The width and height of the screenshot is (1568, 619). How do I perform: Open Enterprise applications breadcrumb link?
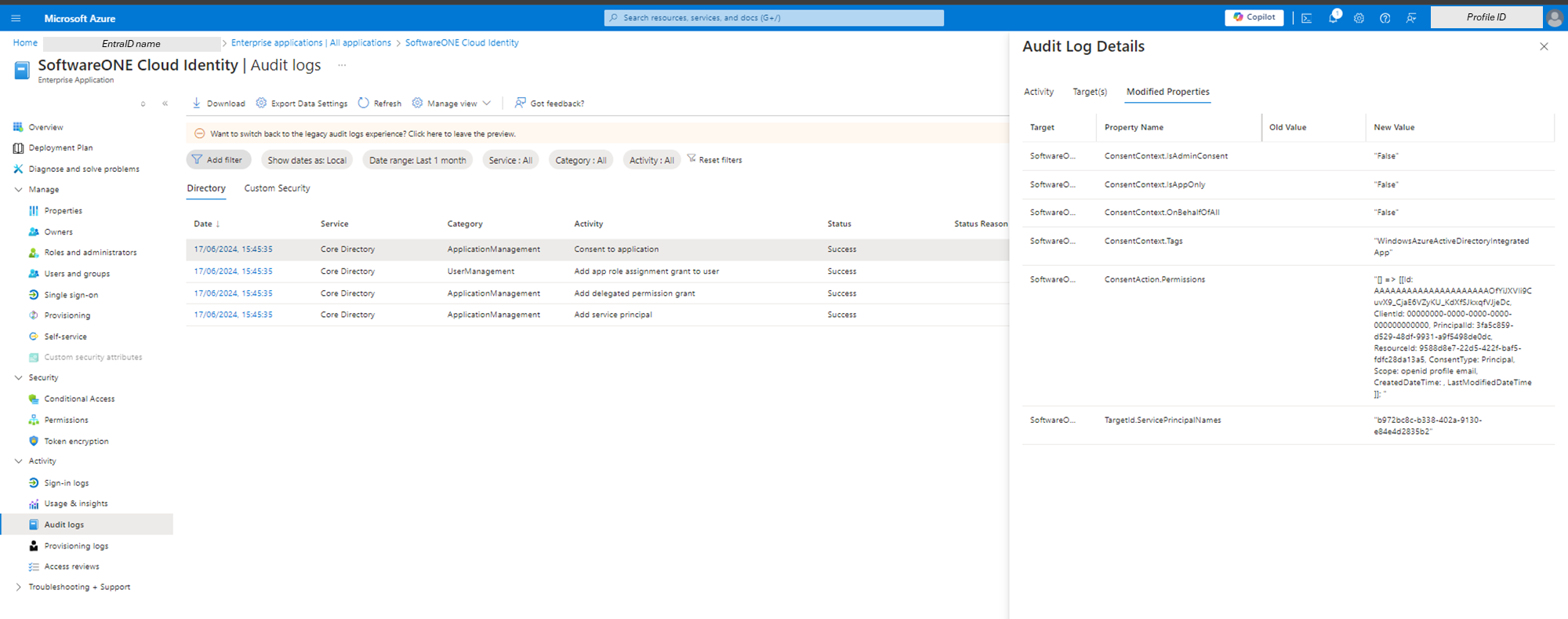tap(310, 43)
